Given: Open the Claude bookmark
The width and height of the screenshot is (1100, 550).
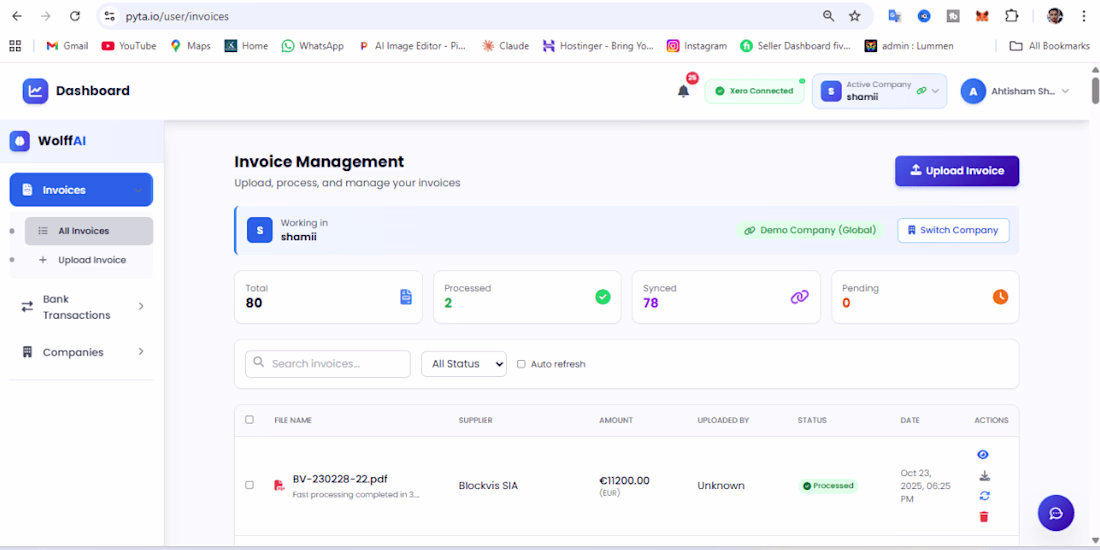Looking at the screenshot, I should [506, 46].
